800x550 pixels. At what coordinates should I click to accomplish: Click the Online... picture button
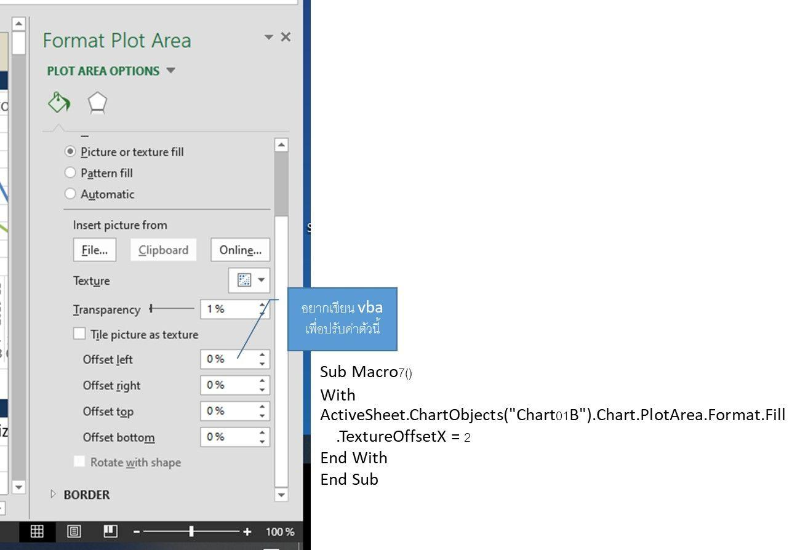[x=240, y=250]
